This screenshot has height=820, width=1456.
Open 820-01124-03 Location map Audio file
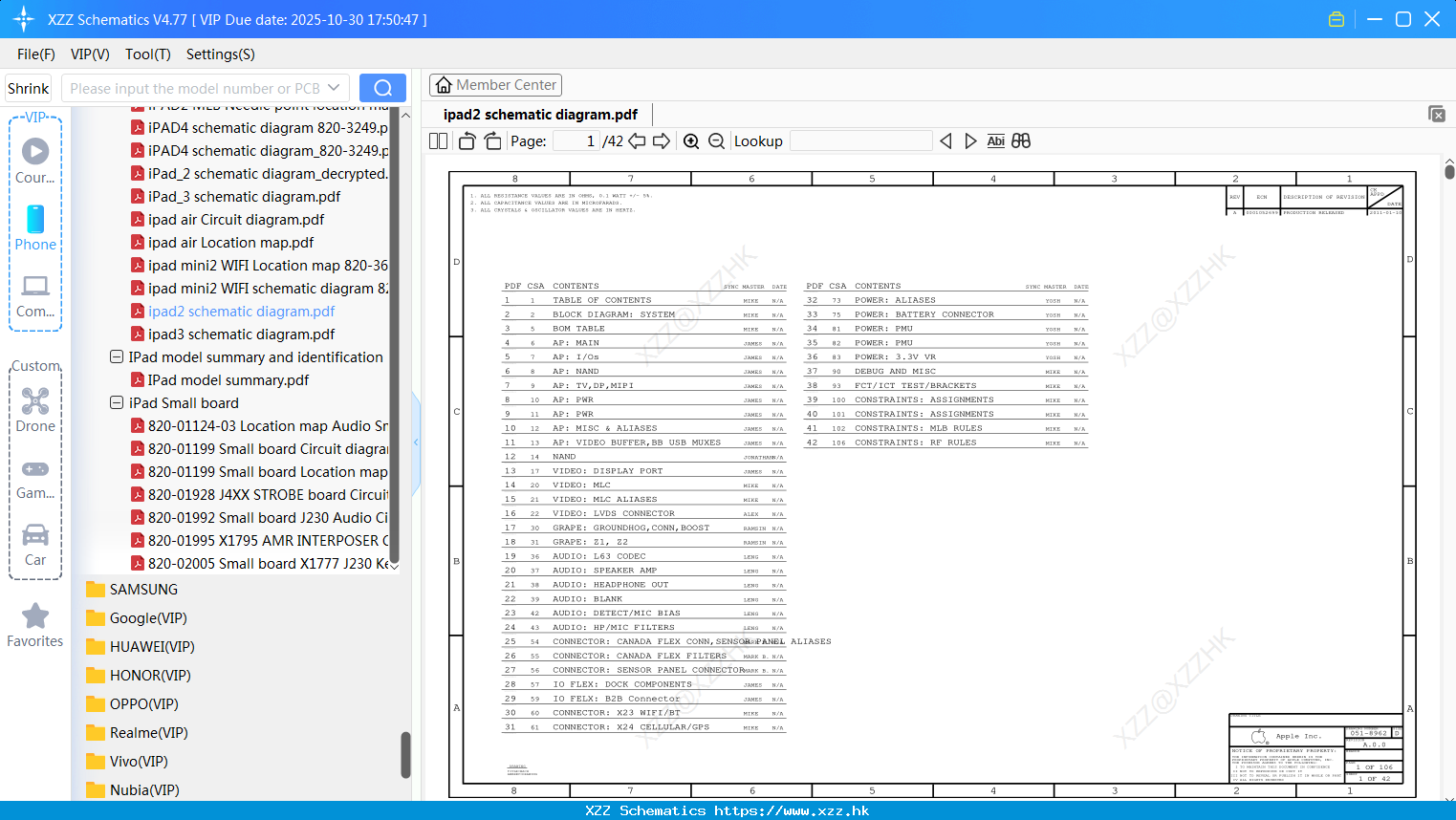coord(259,425)
